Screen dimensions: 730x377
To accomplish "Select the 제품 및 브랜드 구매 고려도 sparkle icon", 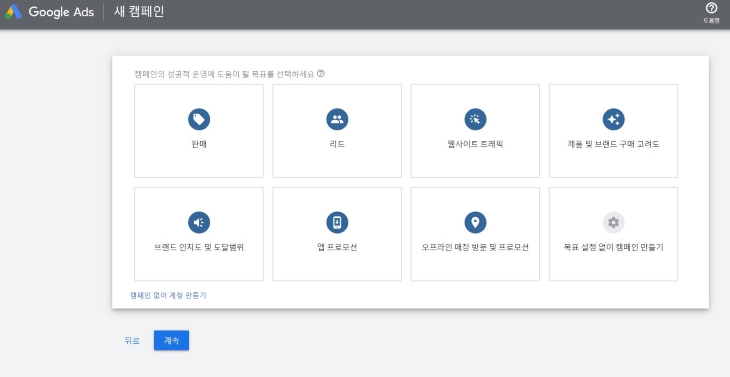I will point(614,120).
